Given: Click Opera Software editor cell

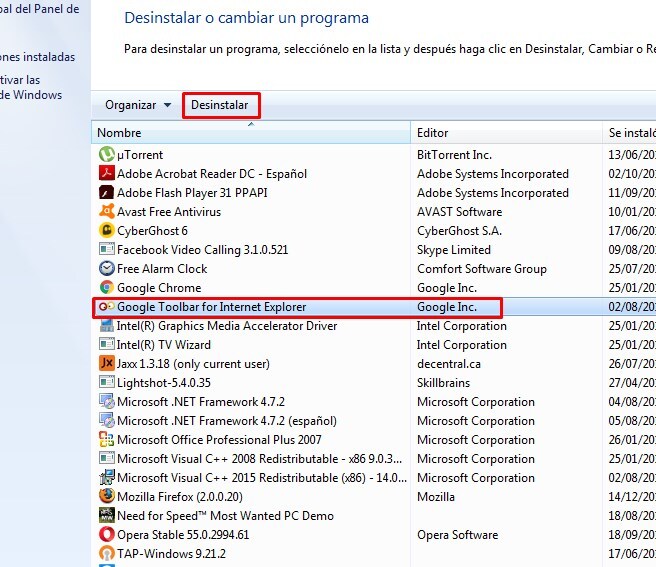Looking at the screenshot, I should (457, 535).
